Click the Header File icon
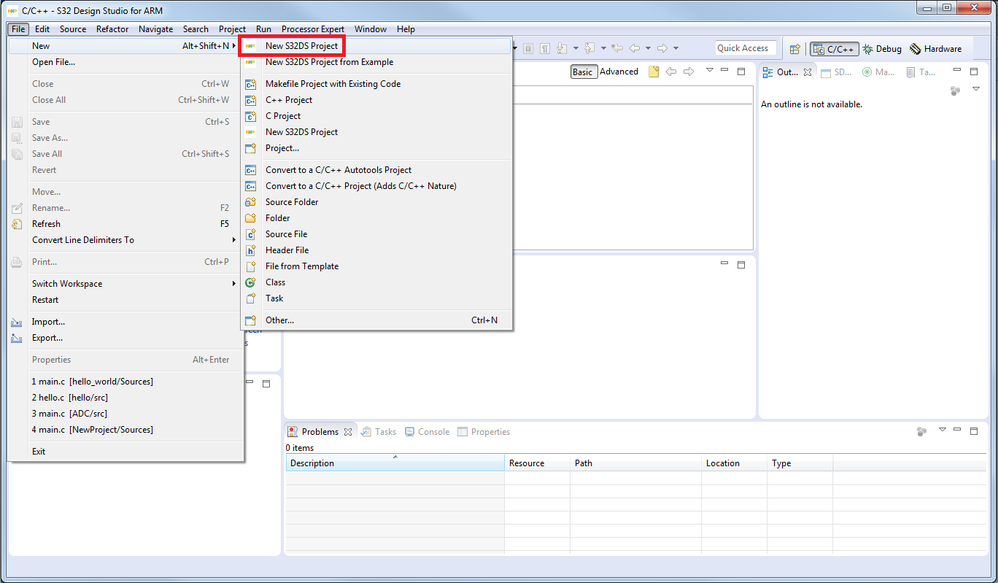This screenshot has height=583, width=998. click(251, 250)
